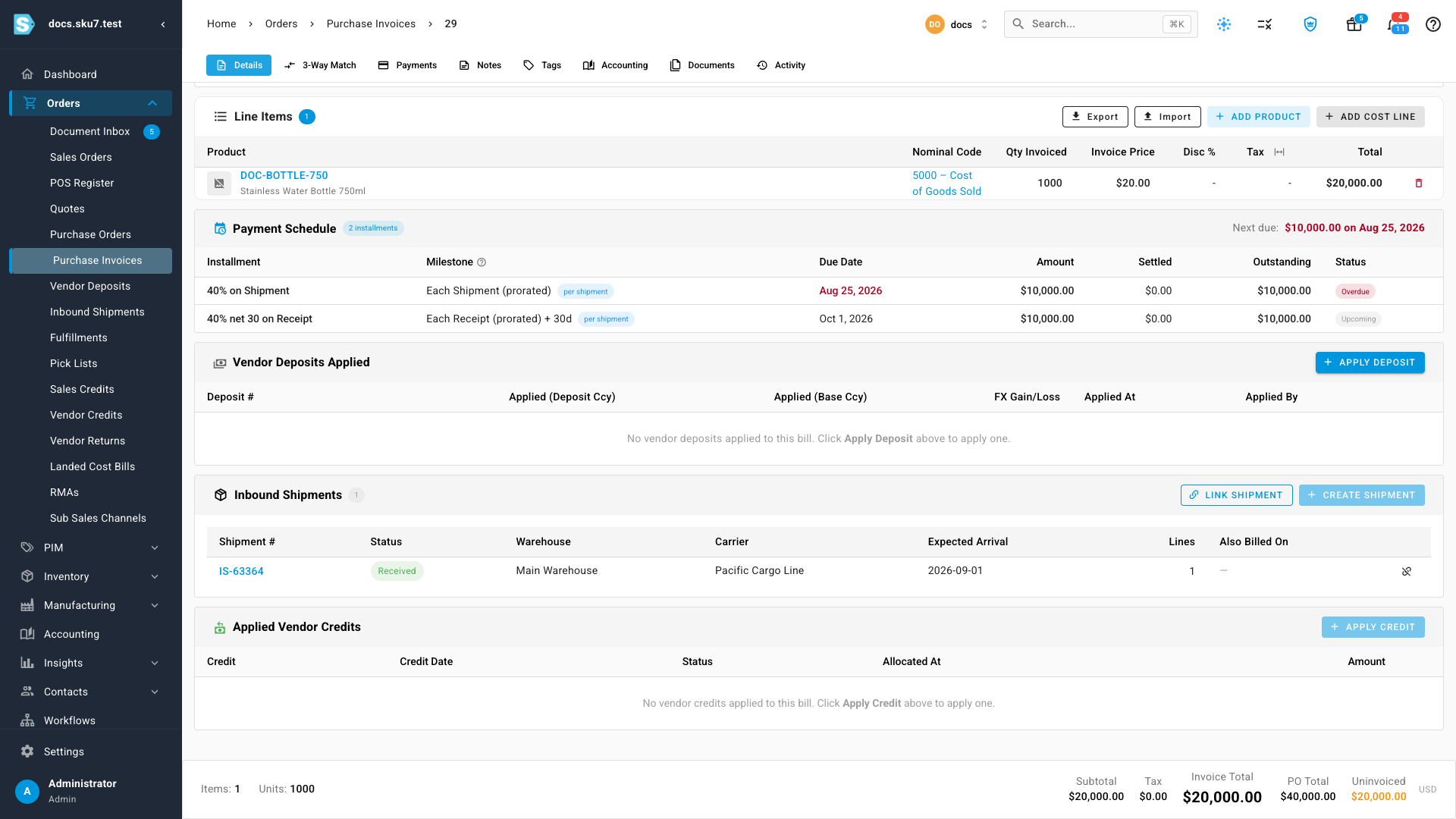Click the Import line items button
The height and width of the screenshot is (819, 1456).
point(1168,117)
